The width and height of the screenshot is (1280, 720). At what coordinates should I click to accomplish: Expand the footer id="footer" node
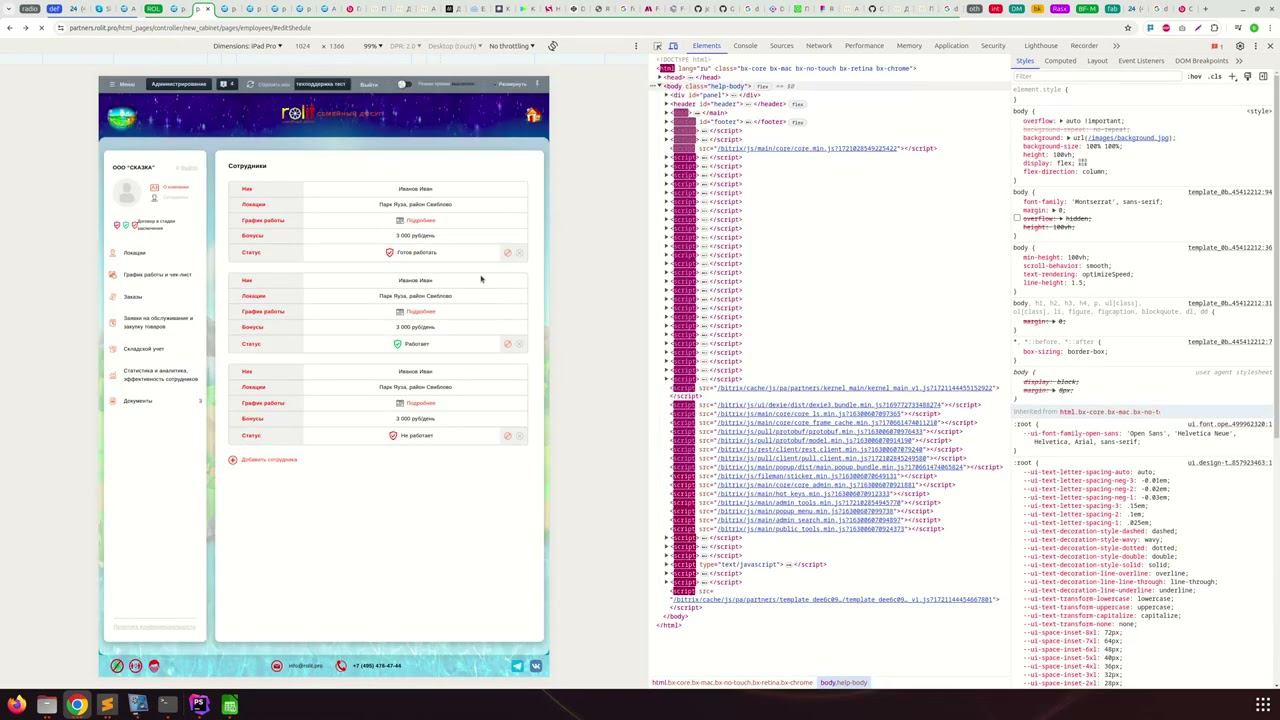[x=667, y=122]
